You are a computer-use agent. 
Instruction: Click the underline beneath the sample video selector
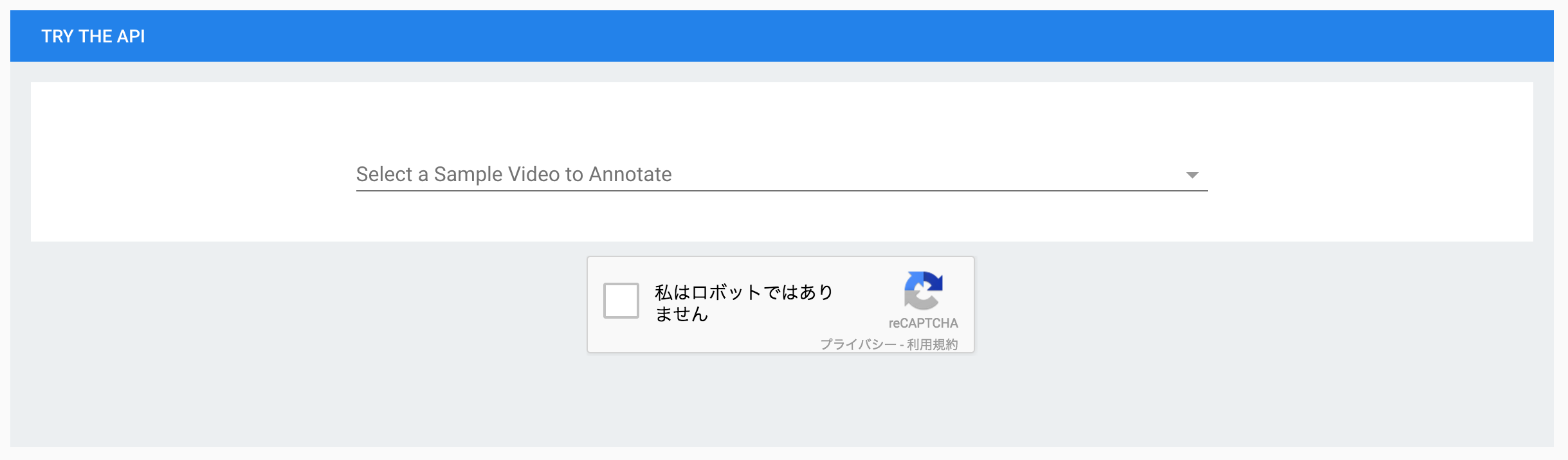(781, 191)
